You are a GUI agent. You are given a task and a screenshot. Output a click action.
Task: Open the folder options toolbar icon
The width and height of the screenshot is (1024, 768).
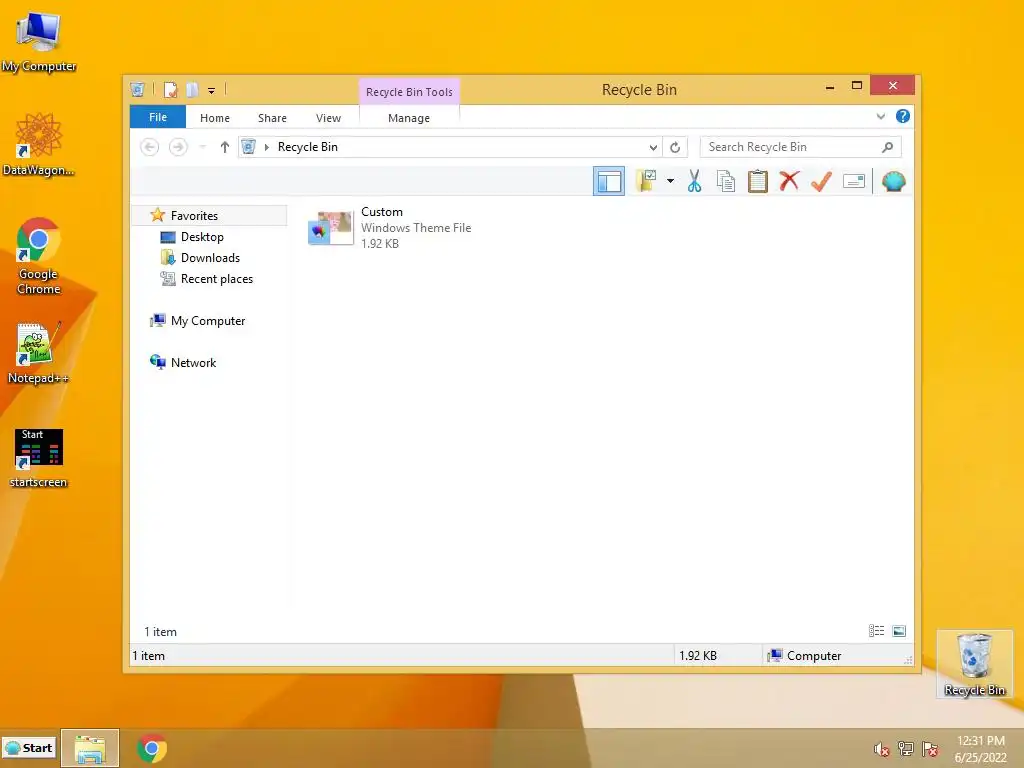click(x=646, y=181)
